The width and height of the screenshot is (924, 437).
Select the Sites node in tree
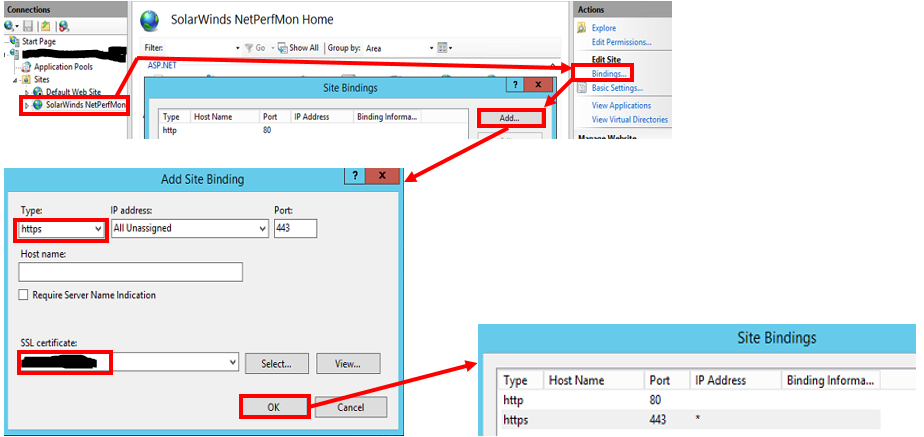[41, 79]
